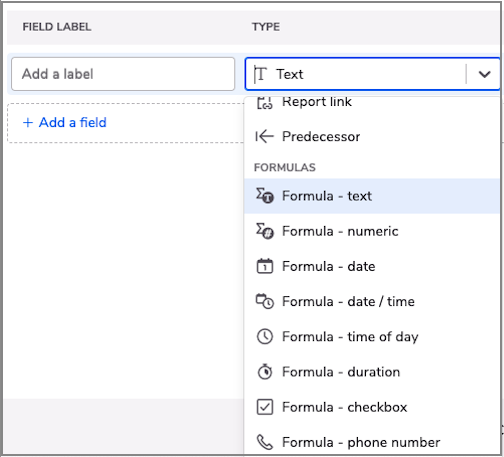Click the checkbox icon for Formula checkbox
Screen dimensions: 504x457
tap(265, 407)
